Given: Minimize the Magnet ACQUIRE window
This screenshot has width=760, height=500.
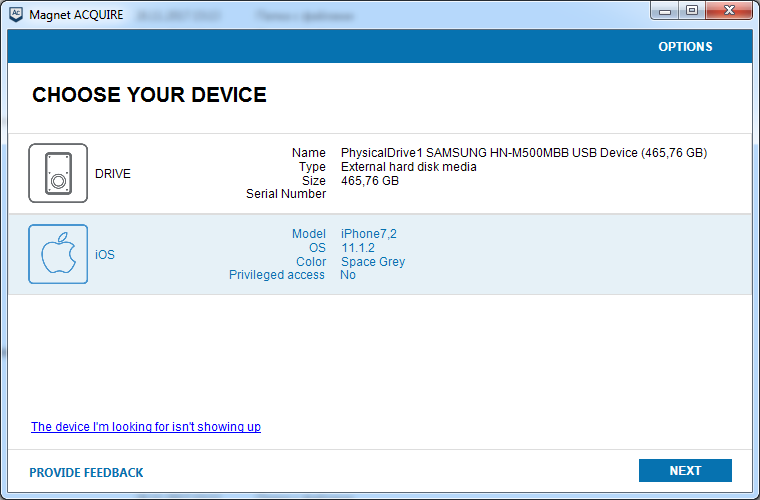Looking at the screenshot, I should click(665, 11).
